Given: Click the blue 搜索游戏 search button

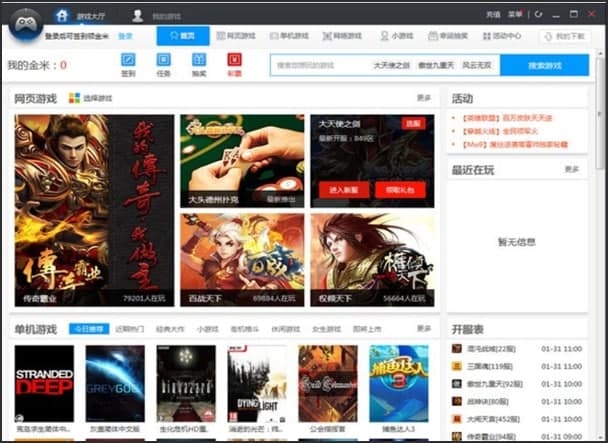Looking at the screenshot, I should tap(544, 65).
